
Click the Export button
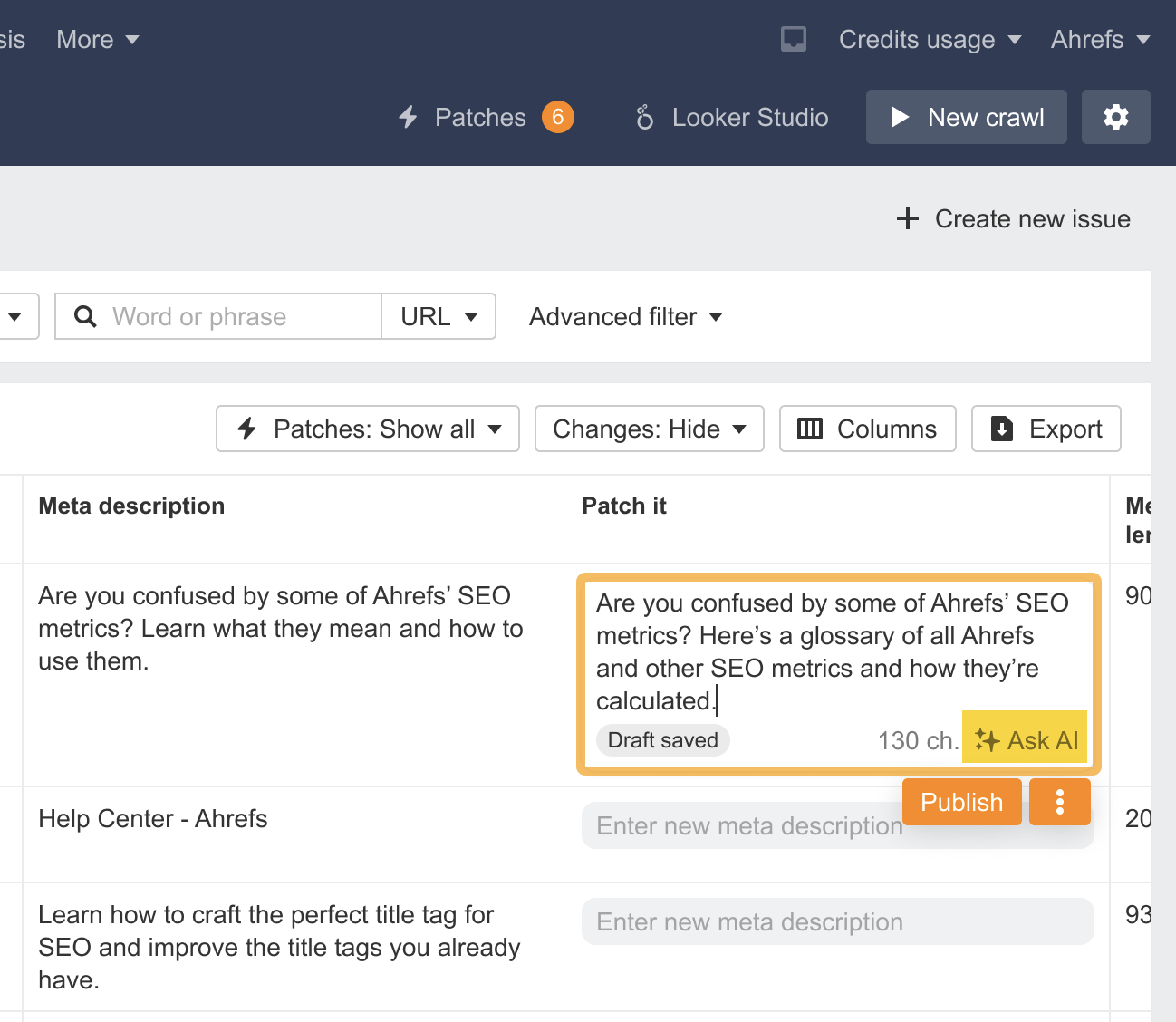[1046, 429]
